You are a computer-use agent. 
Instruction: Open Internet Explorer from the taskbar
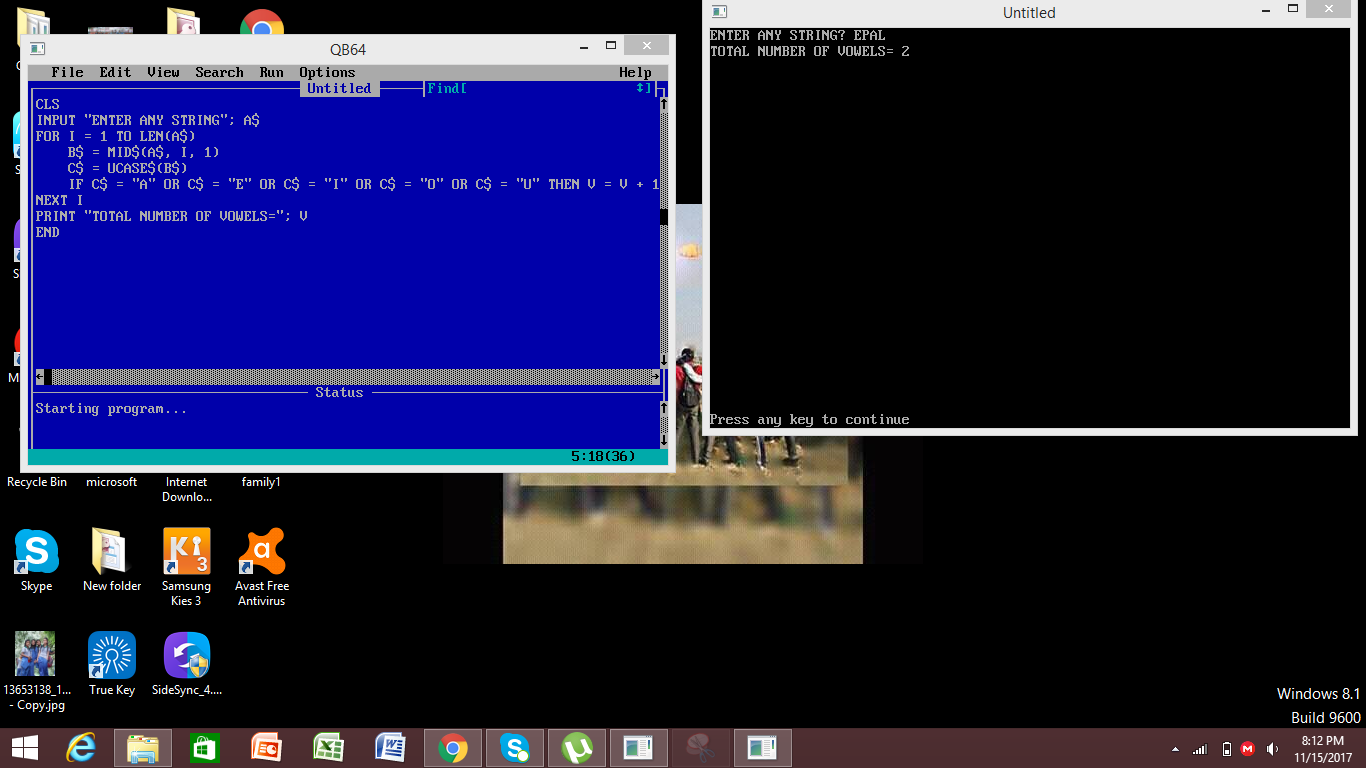point(82,747)
